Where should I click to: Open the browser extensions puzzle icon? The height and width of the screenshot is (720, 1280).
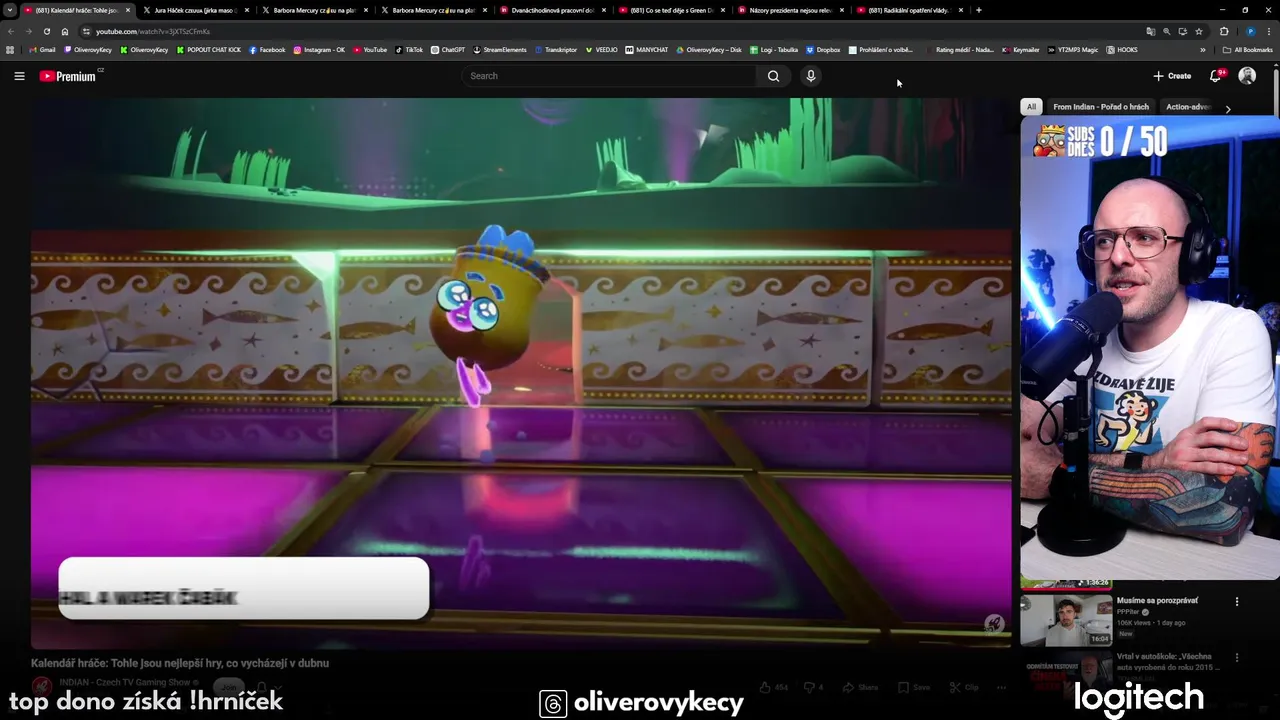point(1224,31)
